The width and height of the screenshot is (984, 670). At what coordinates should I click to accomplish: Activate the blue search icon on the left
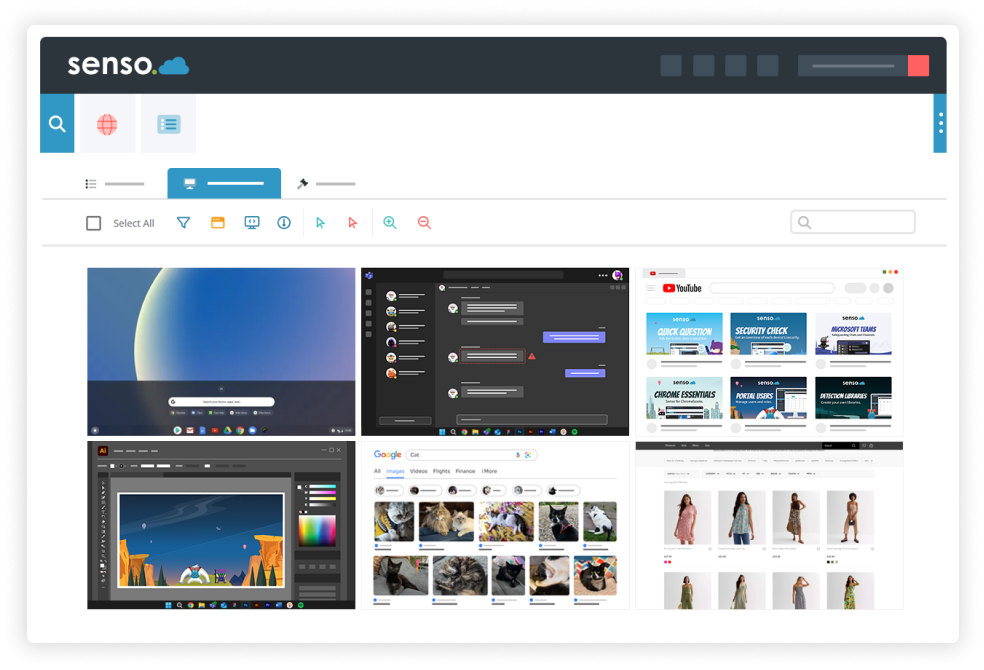(x=57, y=122)
